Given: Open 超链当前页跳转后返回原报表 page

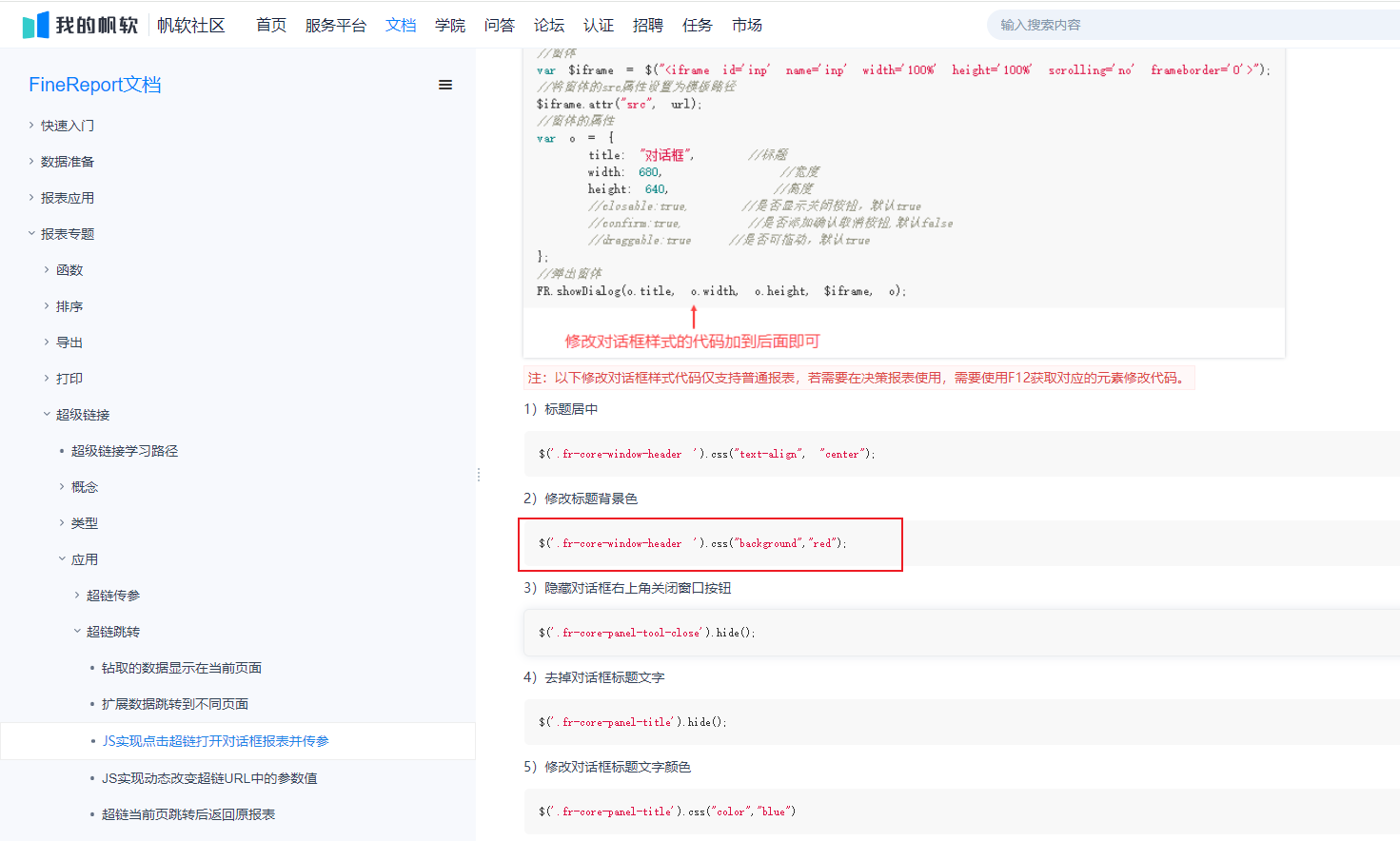Looking at the screenshot, I should tap(188, 814).
